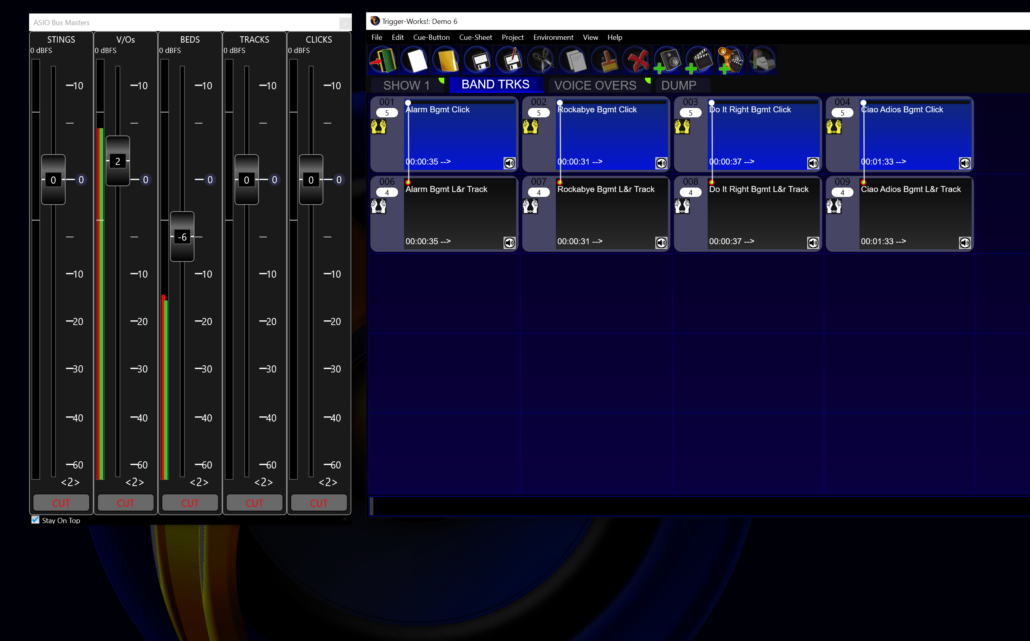
Task: Click the <2> output label under STINGS
Action: pos(70,482)
